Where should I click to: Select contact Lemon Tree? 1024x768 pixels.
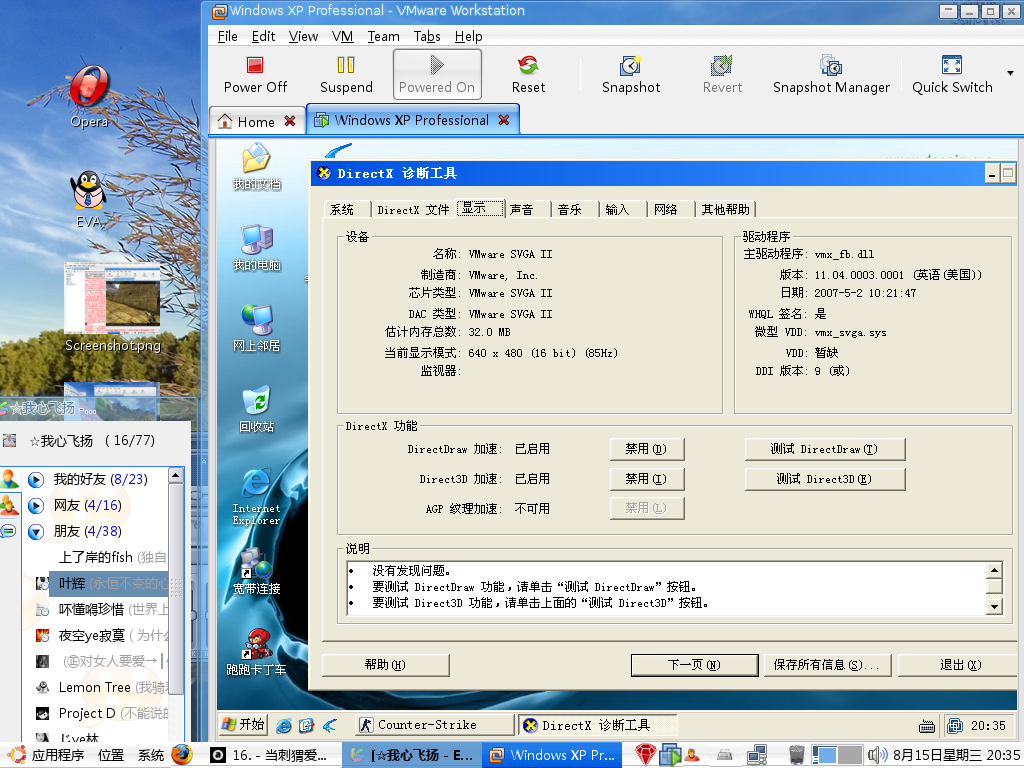pos(102,687)
